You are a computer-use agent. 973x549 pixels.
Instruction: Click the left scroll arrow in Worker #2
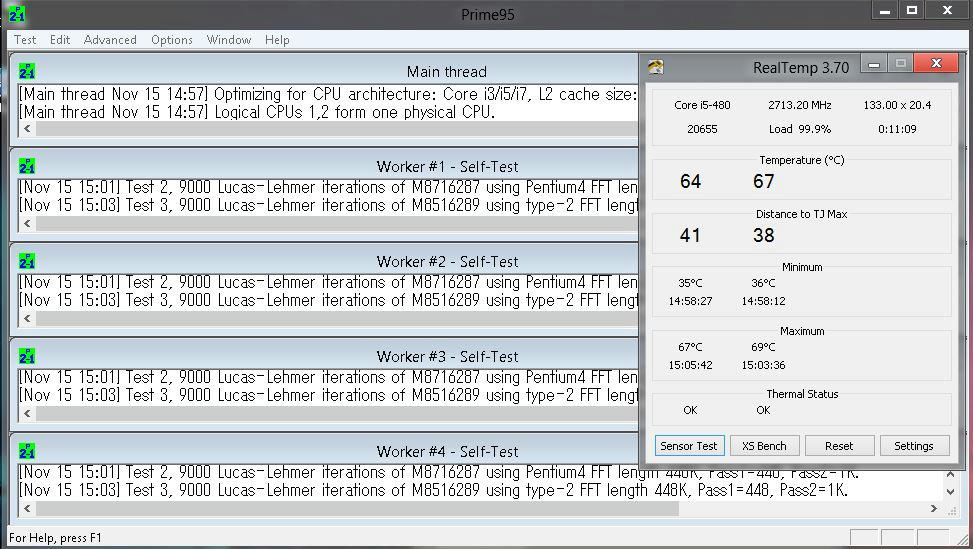[x=27, y=318]
